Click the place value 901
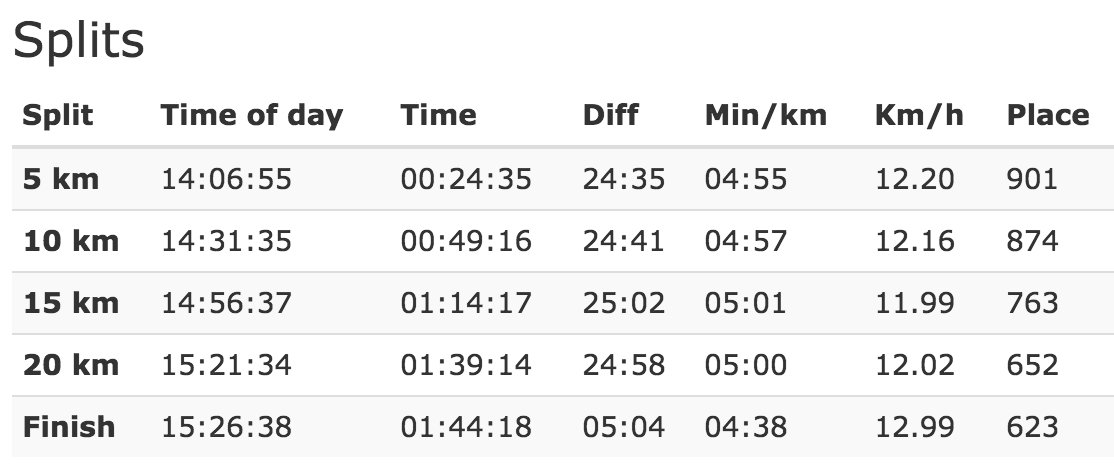Image resolution: width=1114 pixels, height=470 pixels. [x=1032, y=179]
